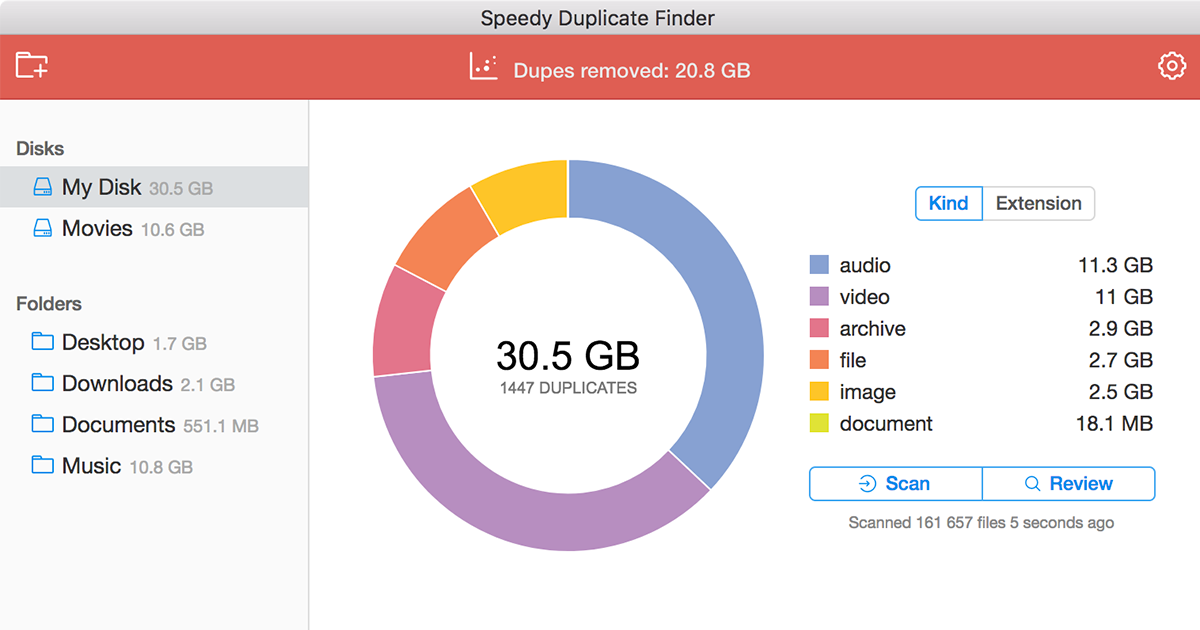Click the 'Dupes removed: 20.8 GB' text

(632, 70)
